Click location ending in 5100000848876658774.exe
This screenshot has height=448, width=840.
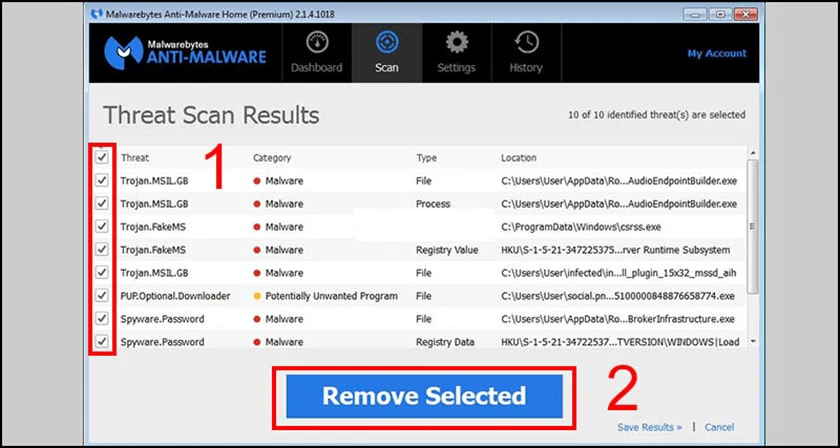pos(618,296)
